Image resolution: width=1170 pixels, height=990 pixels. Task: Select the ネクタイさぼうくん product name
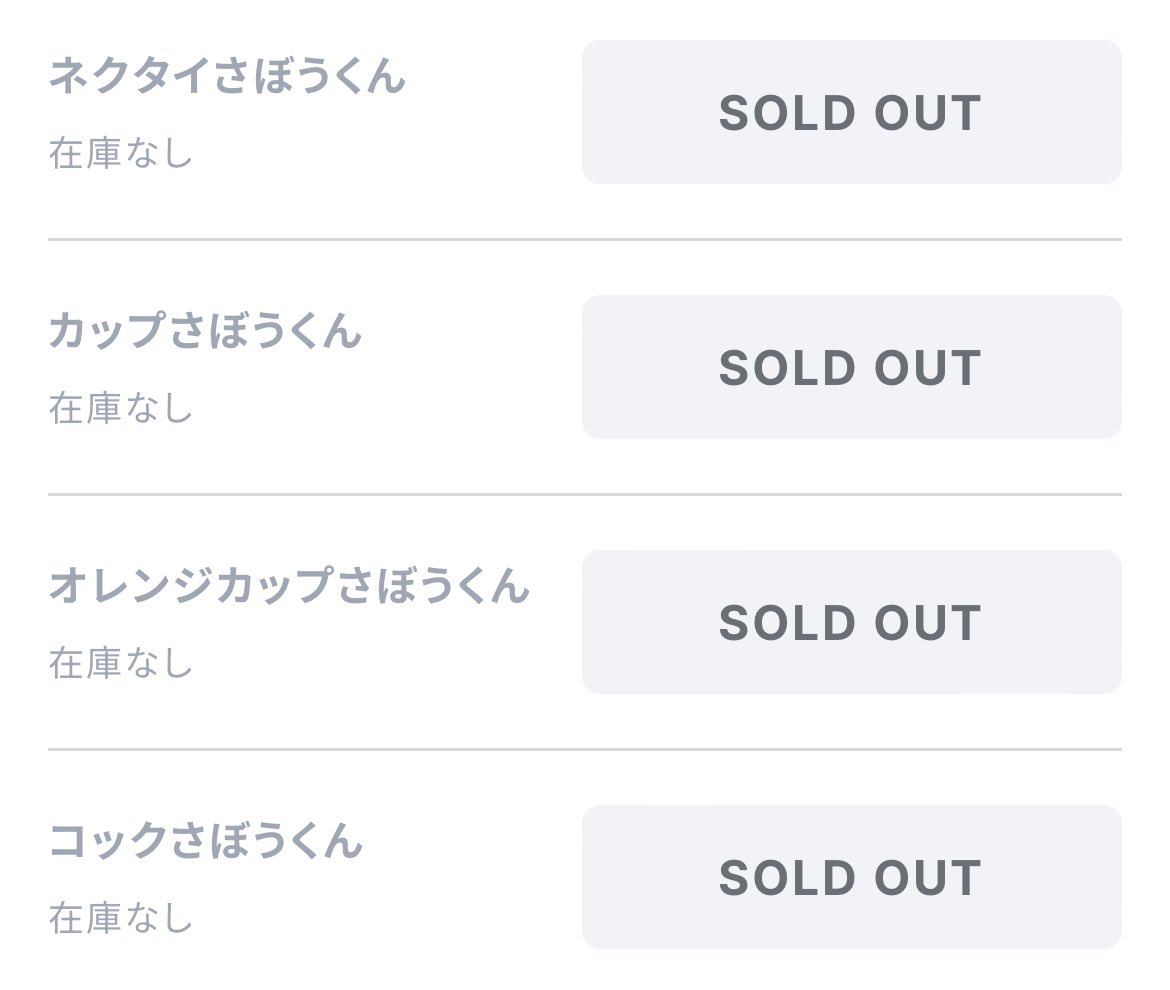click(228, 75)
